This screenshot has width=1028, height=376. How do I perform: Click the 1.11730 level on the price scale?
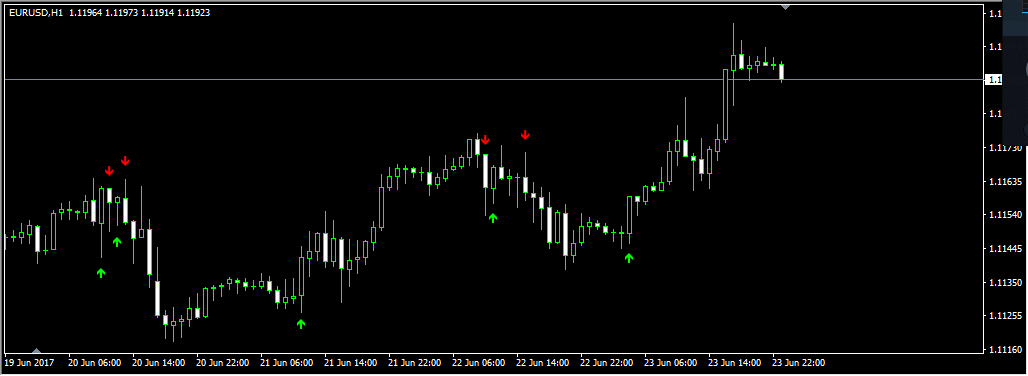(1005, 148)
